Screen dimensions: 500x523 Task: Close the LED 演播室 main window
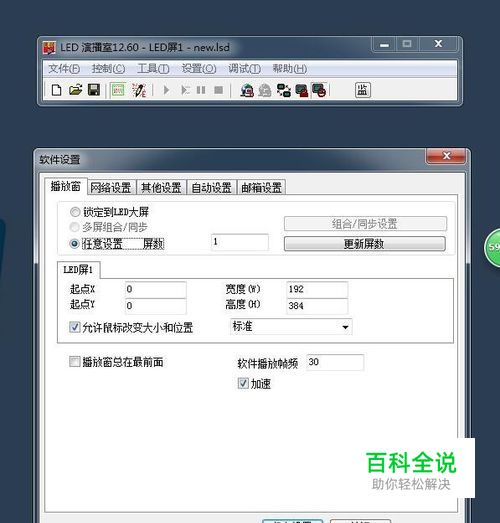(x=438, y=44)
